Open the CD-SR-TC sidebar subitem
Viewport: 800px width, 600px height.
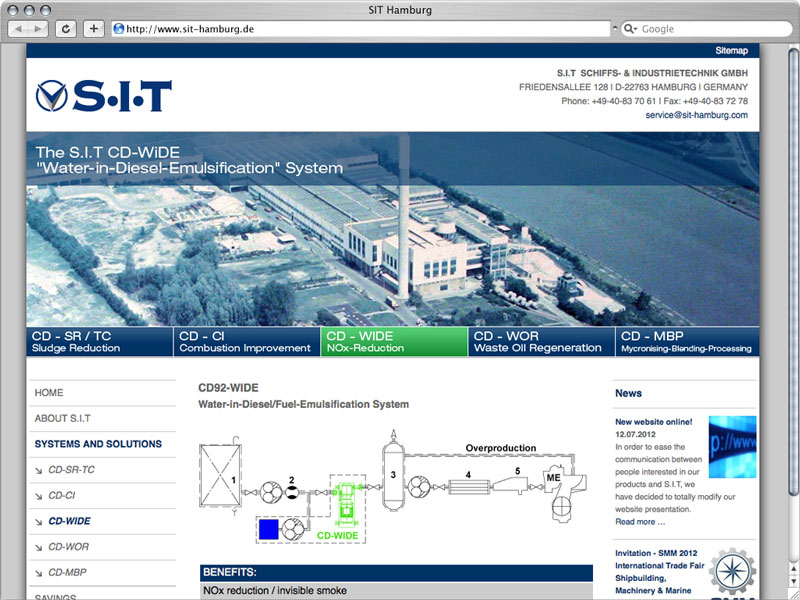tap(71, 470)
